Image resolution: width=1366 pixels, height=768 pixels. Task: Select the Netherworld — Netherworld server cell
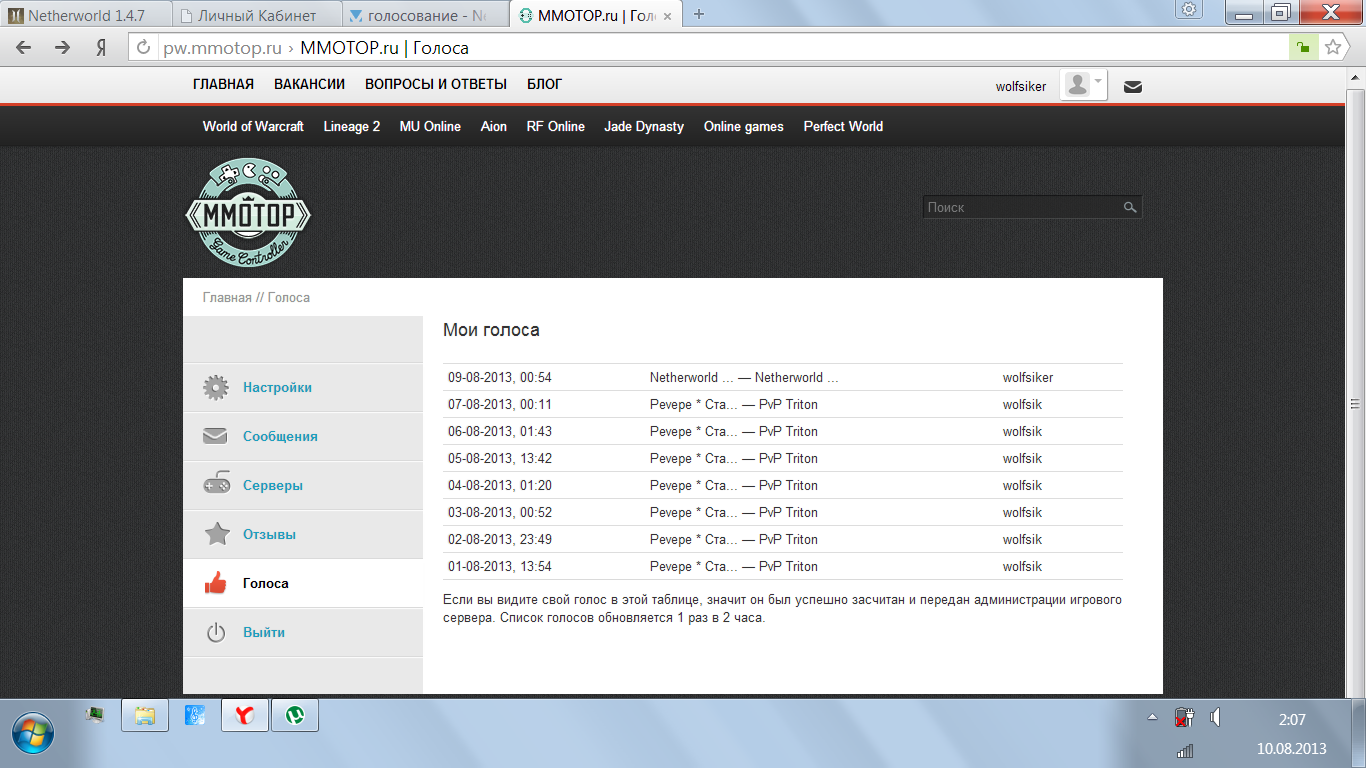[x=744, y=378]
